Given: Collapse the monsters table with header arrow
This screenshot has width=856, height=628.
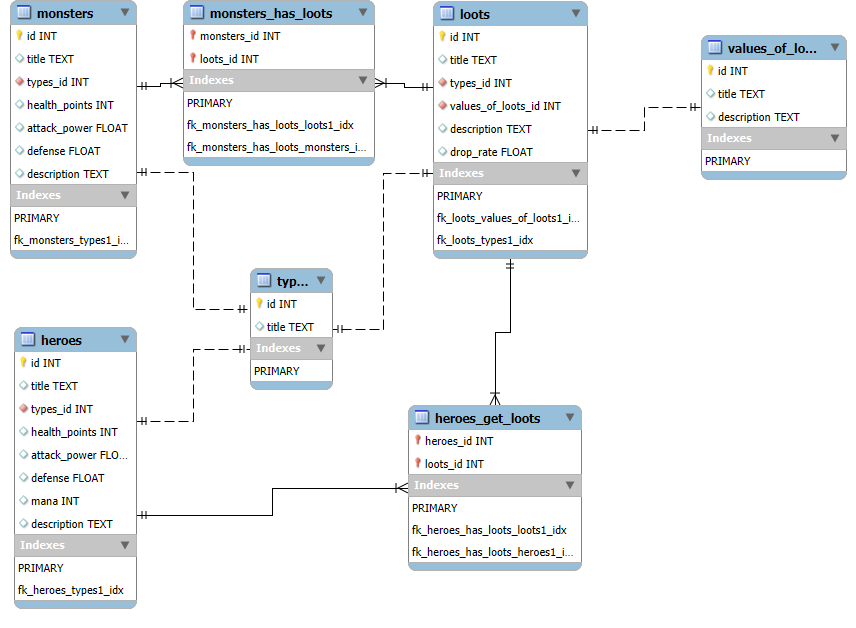Looking at the screenshot, I should (124, 13).
